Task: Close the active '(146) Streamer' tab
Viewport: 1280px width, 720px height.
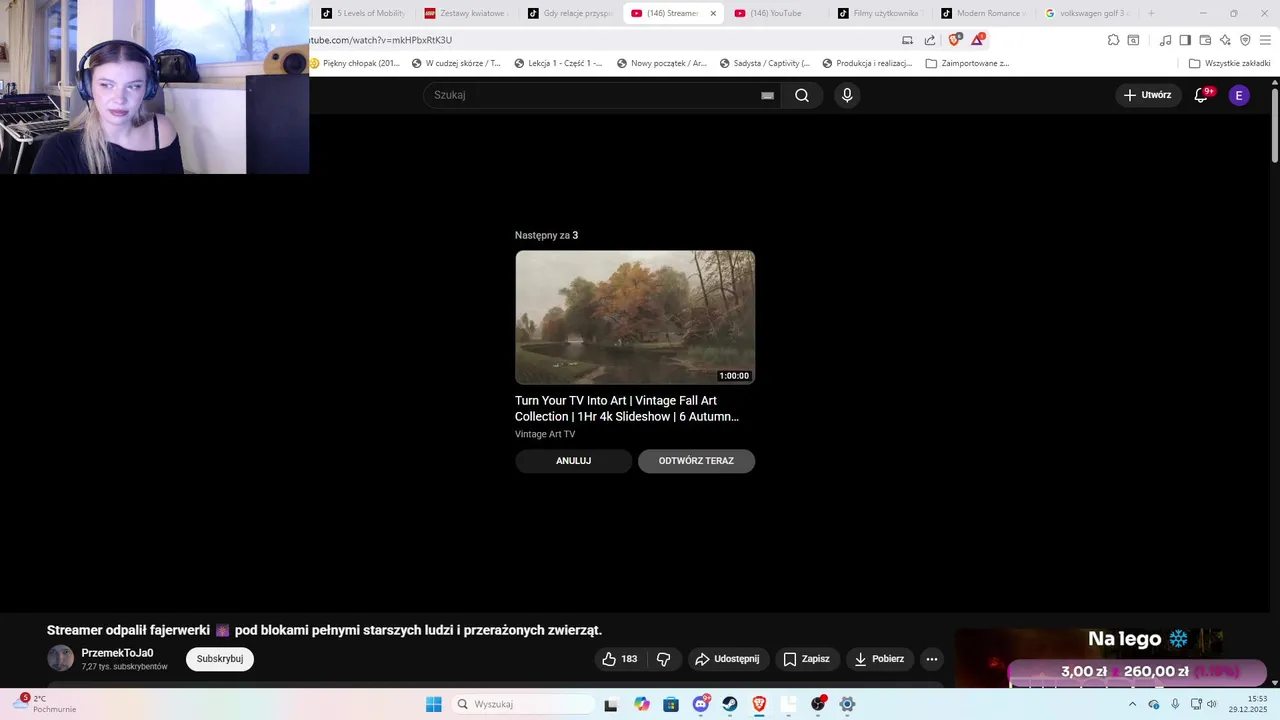Action: [713, 13]
